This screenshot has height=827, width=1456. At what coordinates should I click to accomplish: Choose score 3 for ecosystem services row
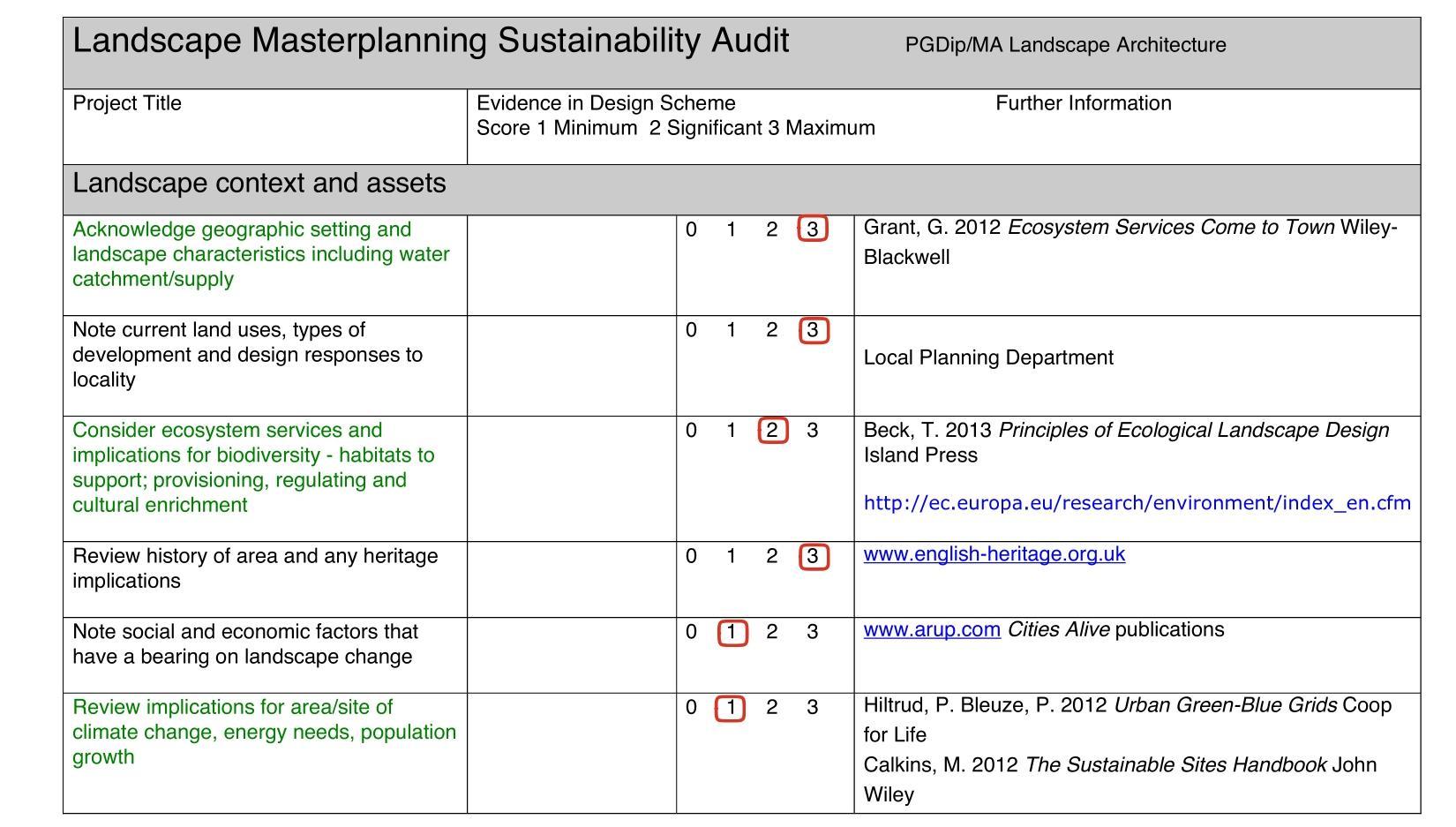(x=813, y=431)
